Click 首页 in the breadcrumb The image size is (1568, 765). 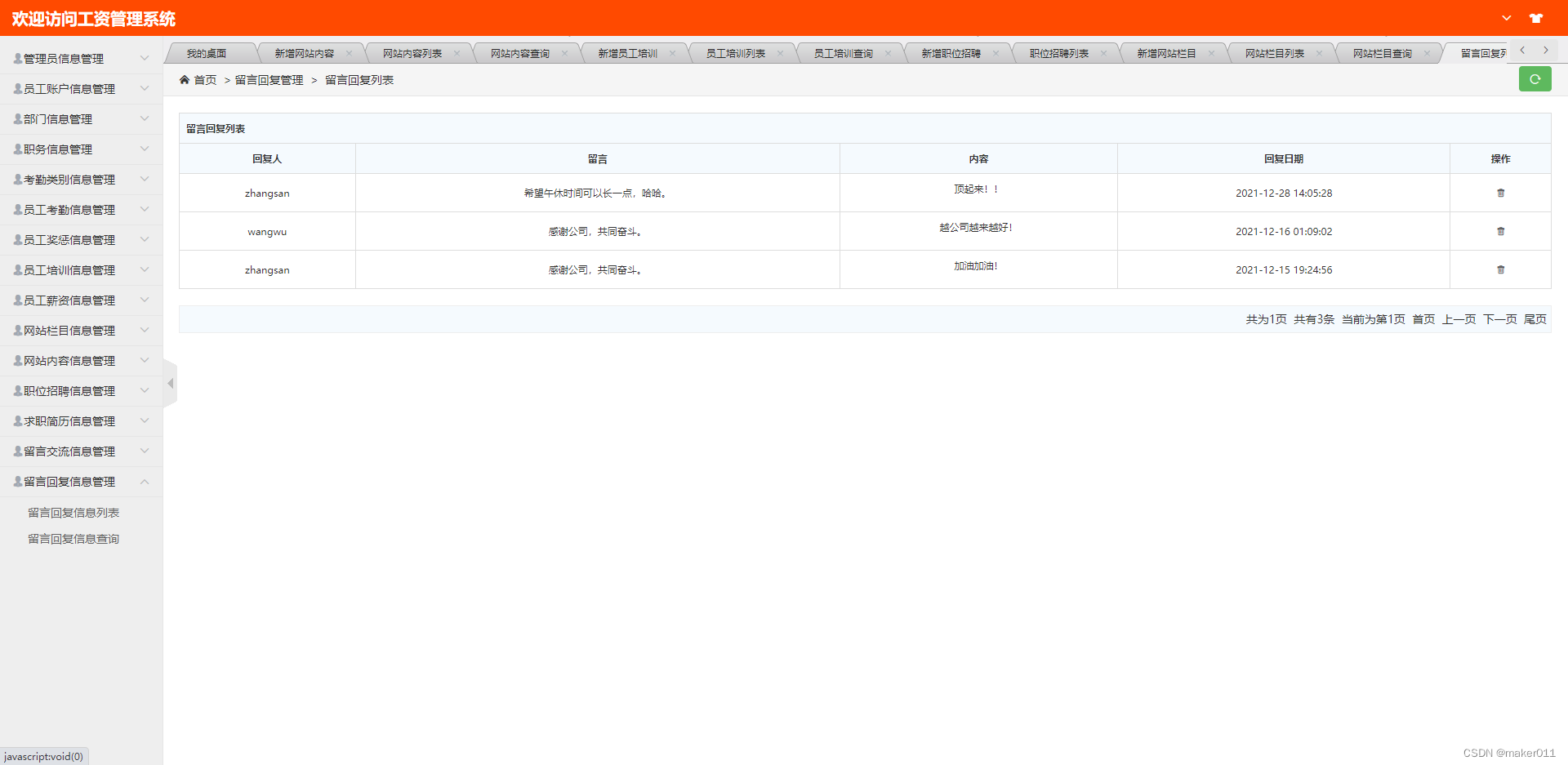[205, 80]
